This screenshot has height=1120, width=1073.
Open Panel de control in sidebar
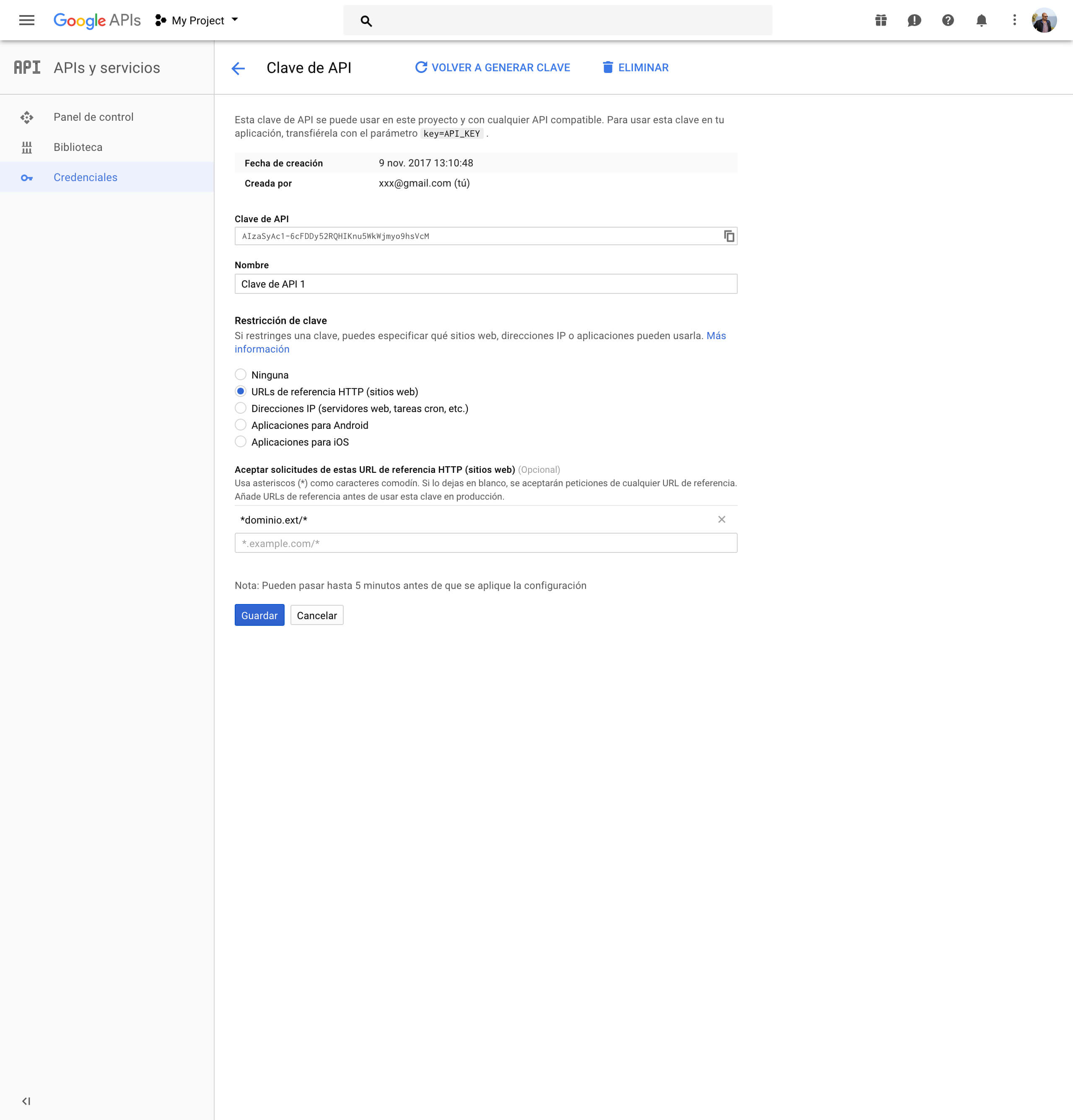tap(93, 117)
